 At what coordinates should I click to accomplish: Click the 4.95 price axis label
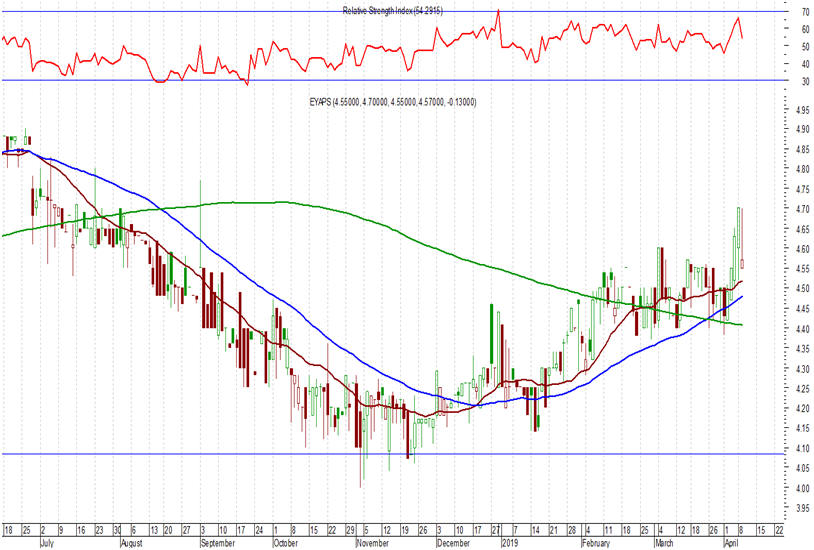[802, 110]
